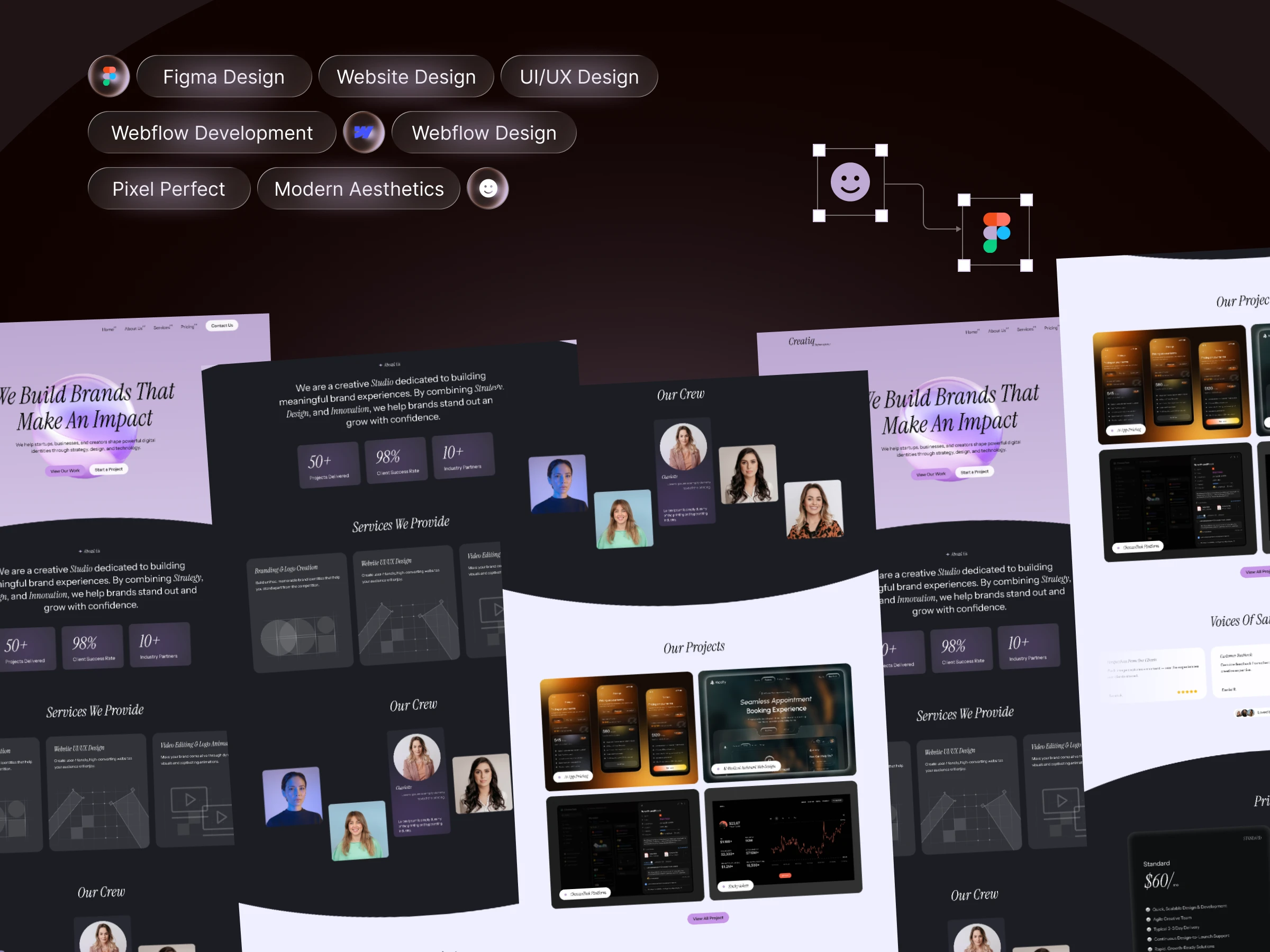Click the Figma Design tag
1270x952 pixels.
(223, 76)
